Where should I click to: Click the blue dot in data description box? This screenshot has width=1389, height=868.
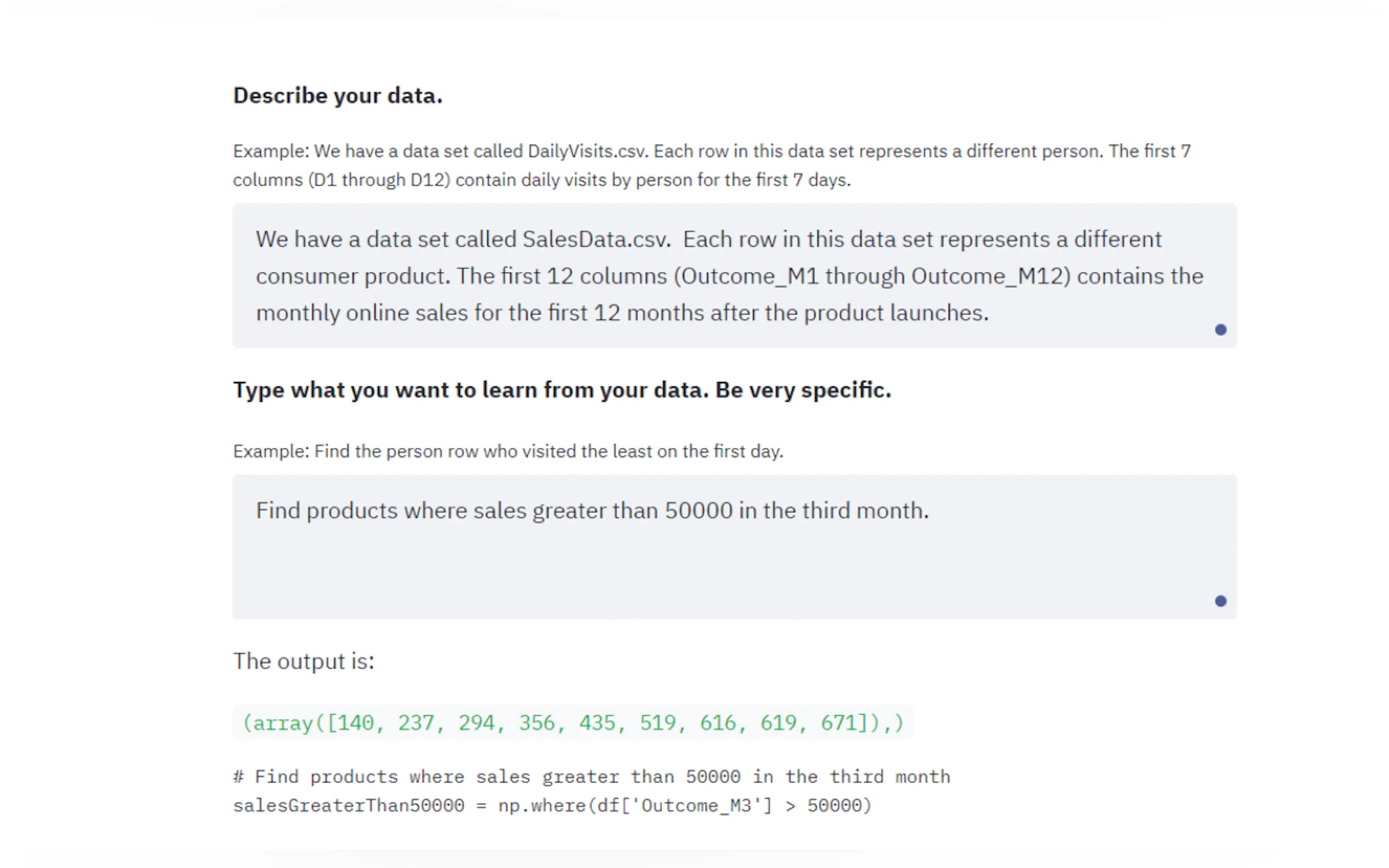tap(1220, 330)
